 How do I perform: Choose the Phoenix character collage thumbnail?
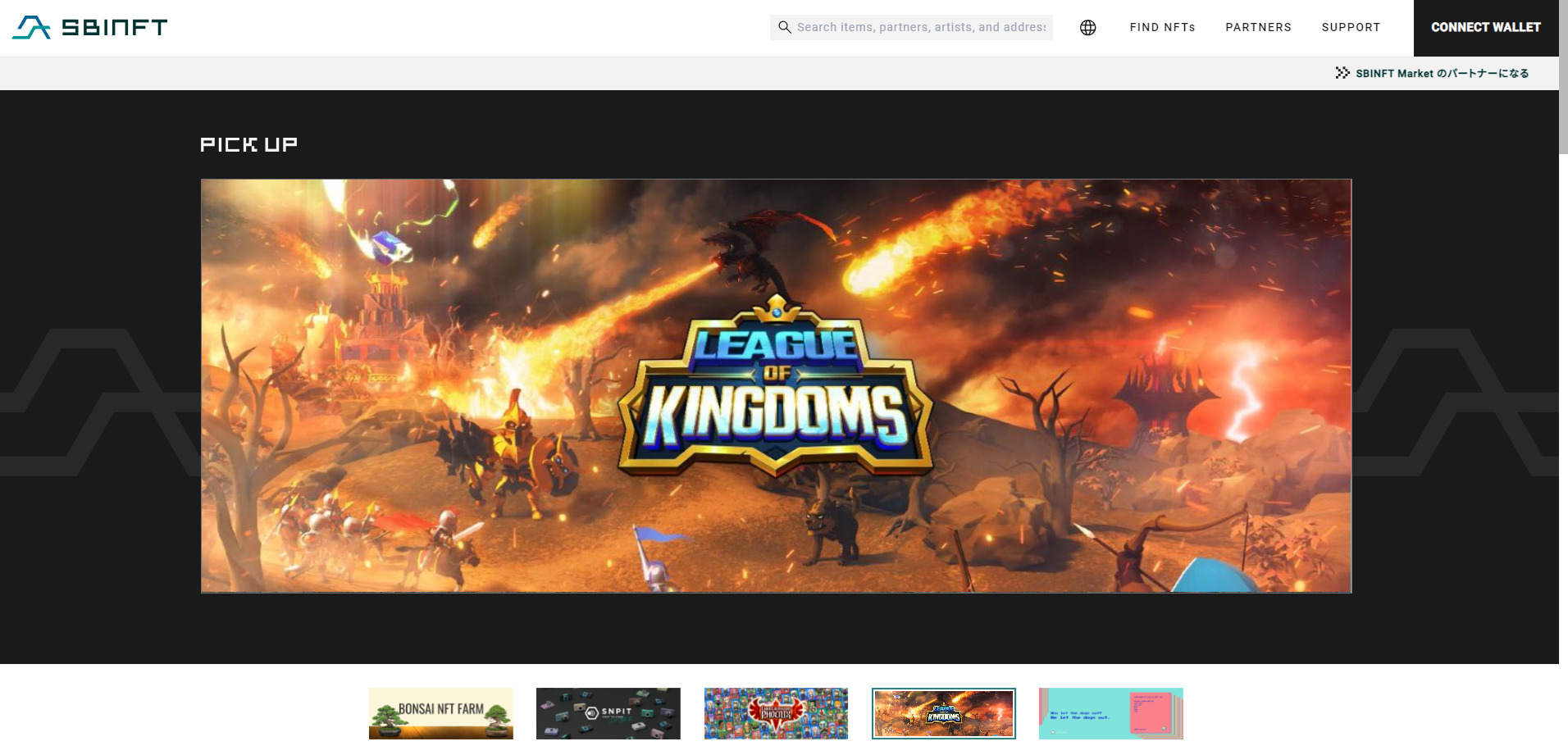[x=776, y=713]
